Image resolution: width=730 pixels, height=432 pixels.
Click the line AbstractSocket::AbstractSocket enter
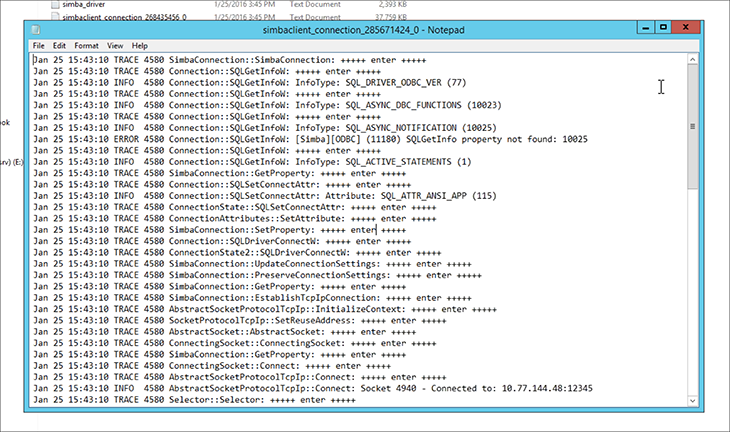click(x=224, y=332)
